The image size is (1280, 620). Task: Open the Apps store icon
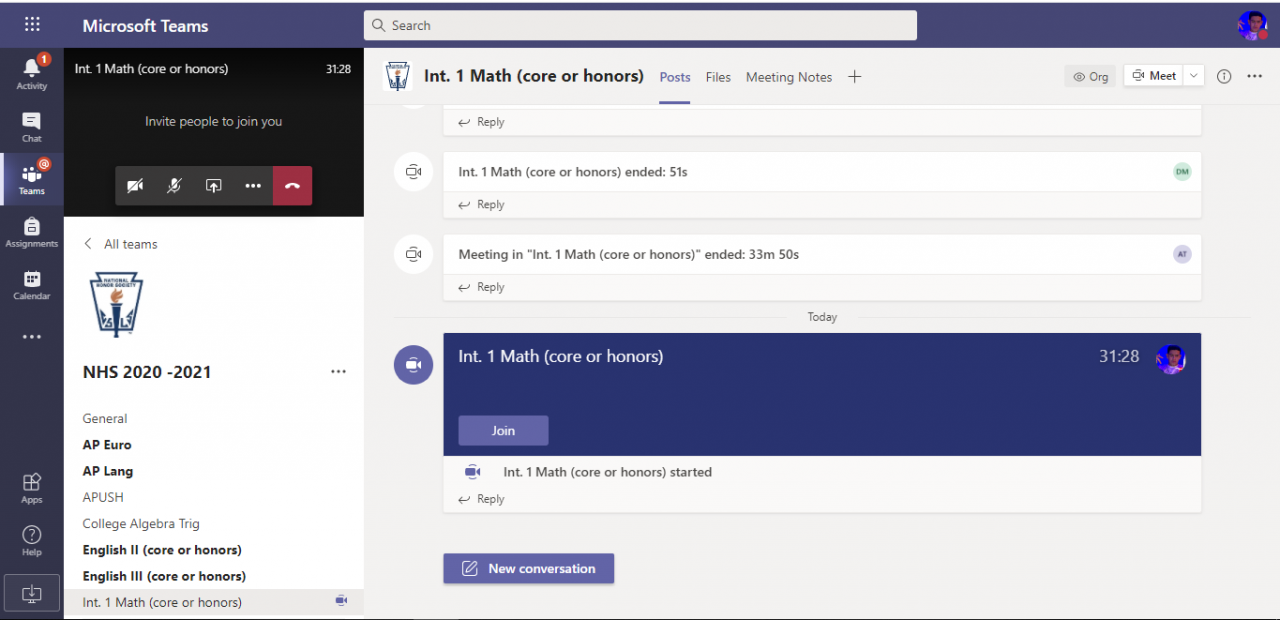tap(32, 488)
